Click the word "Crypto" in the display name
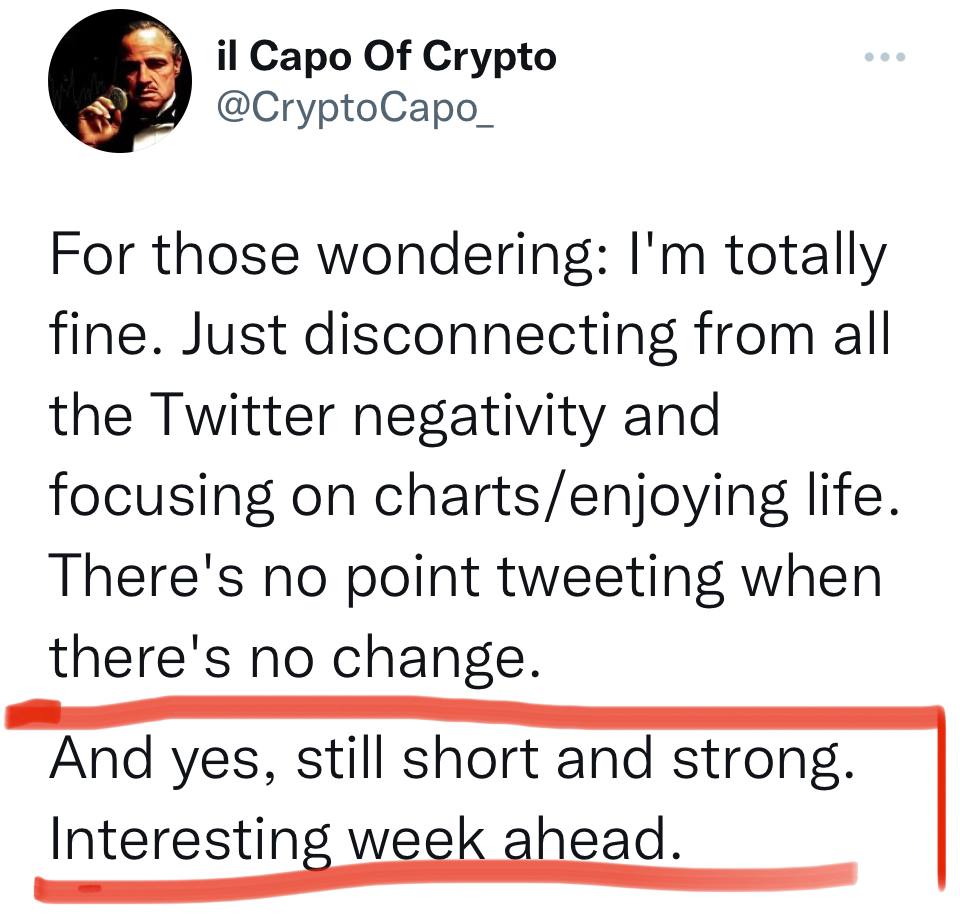 [x=489, y=58]
